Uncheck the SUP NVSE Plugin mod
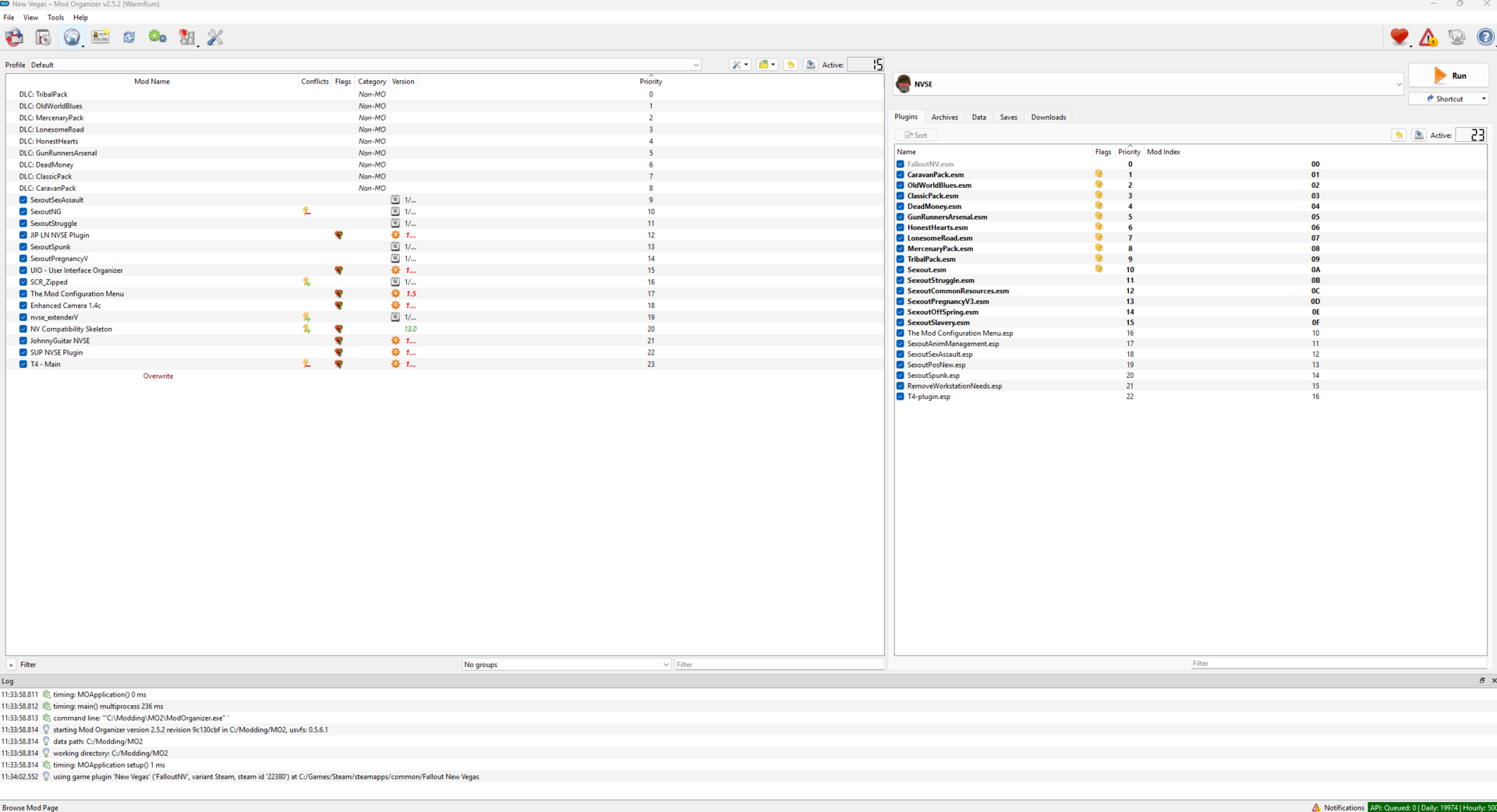1497x812 pixels. click(x=23, y=352)
